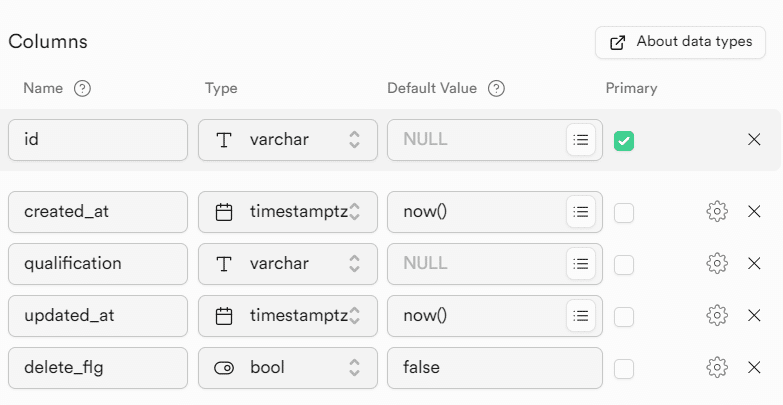
Task: Delete the qualification column row
Action: click(754, 264)
